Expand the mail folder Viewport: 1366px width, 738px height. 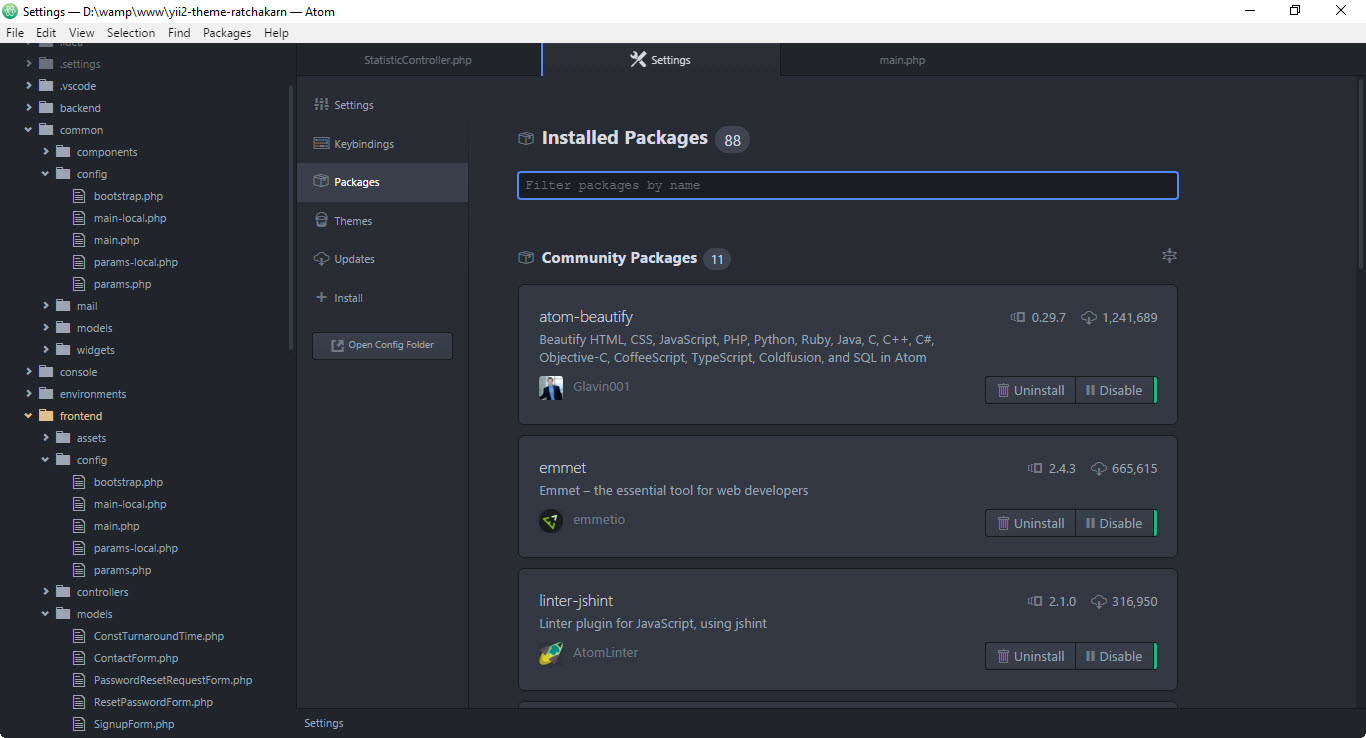[x=46, y=306]
